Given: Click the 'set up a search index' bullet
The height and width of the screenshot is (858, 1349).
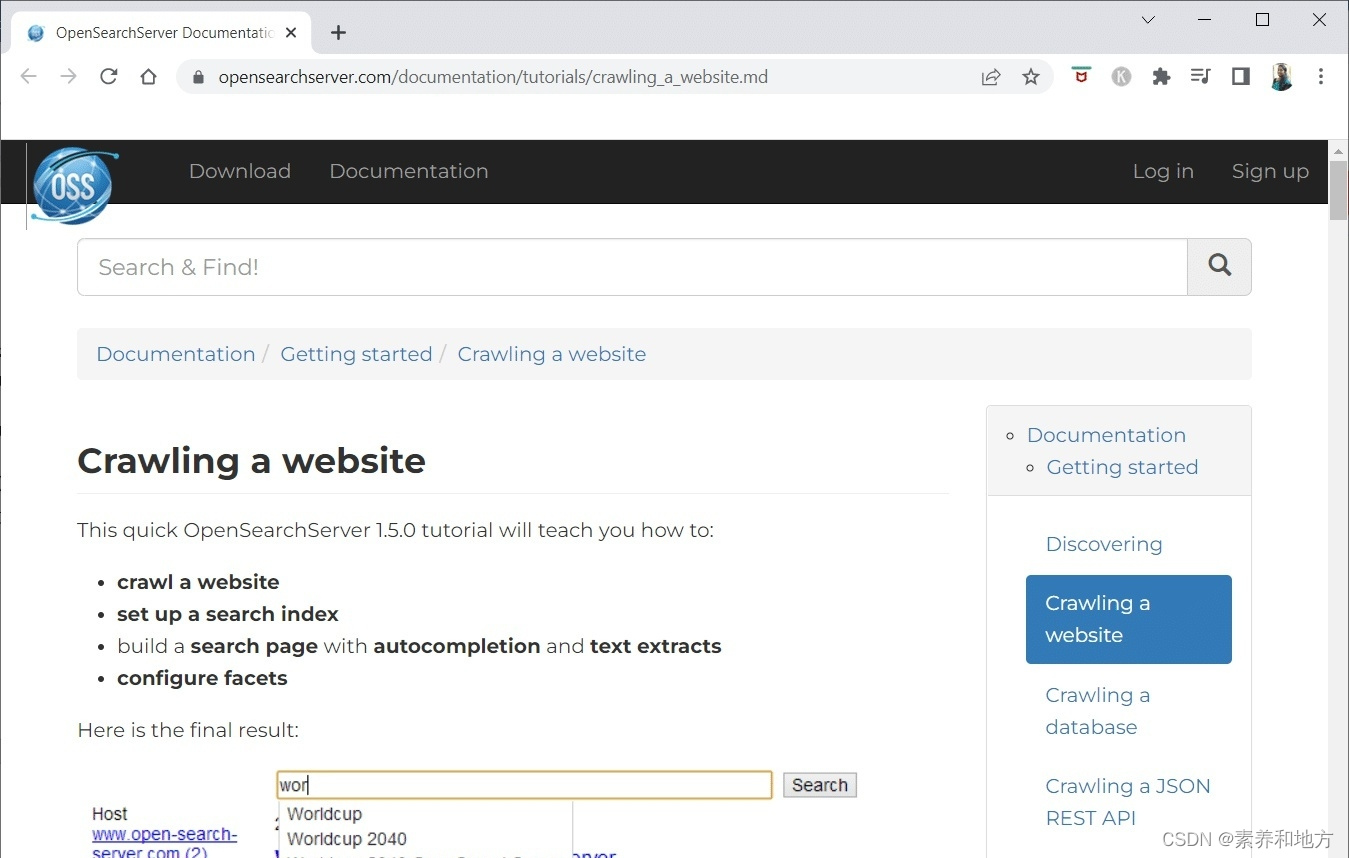Looking at the screenshot, I should (x=228, y=614).
